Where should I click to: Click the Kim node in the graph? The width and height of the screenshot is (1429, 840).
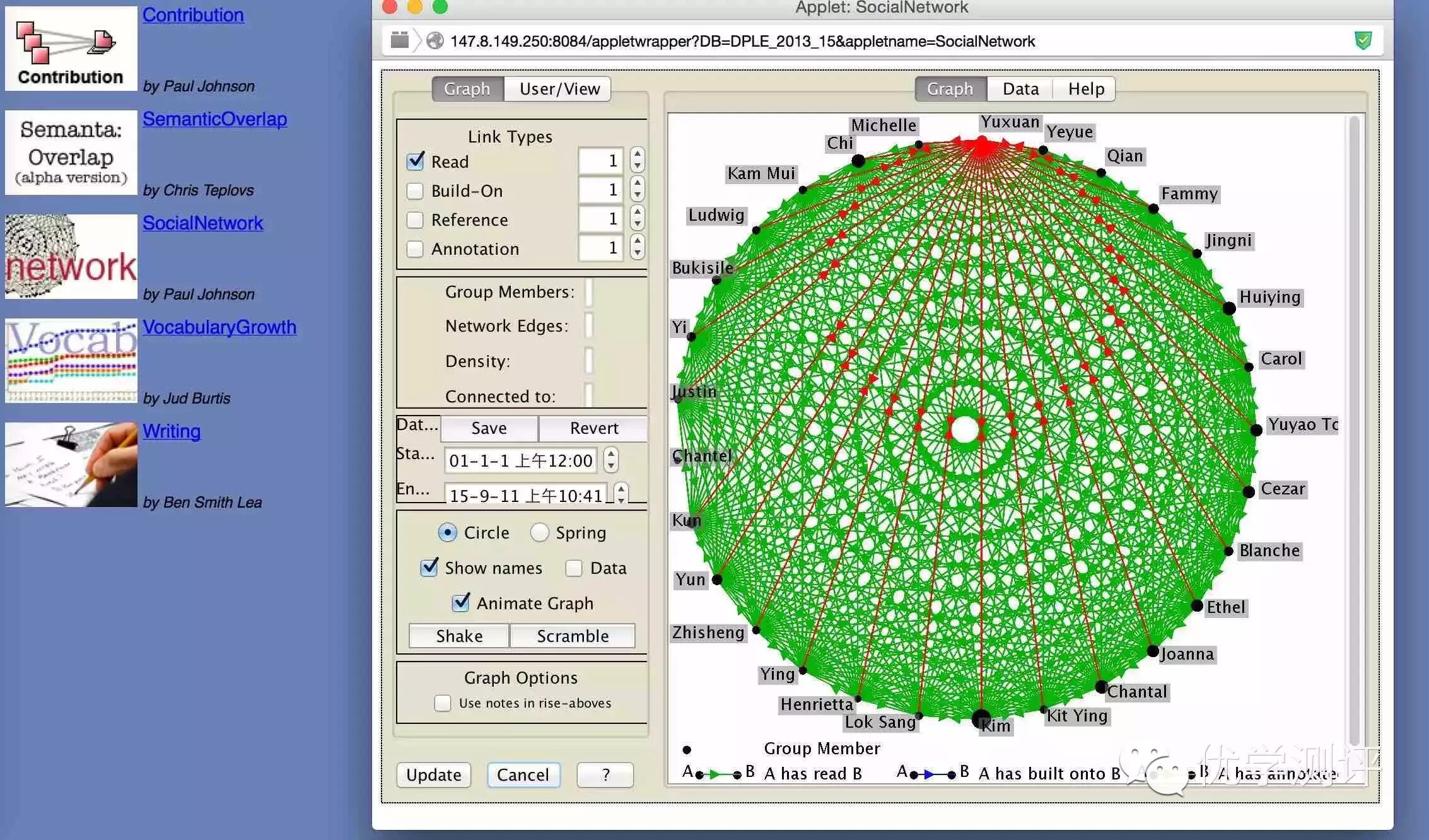981,718
